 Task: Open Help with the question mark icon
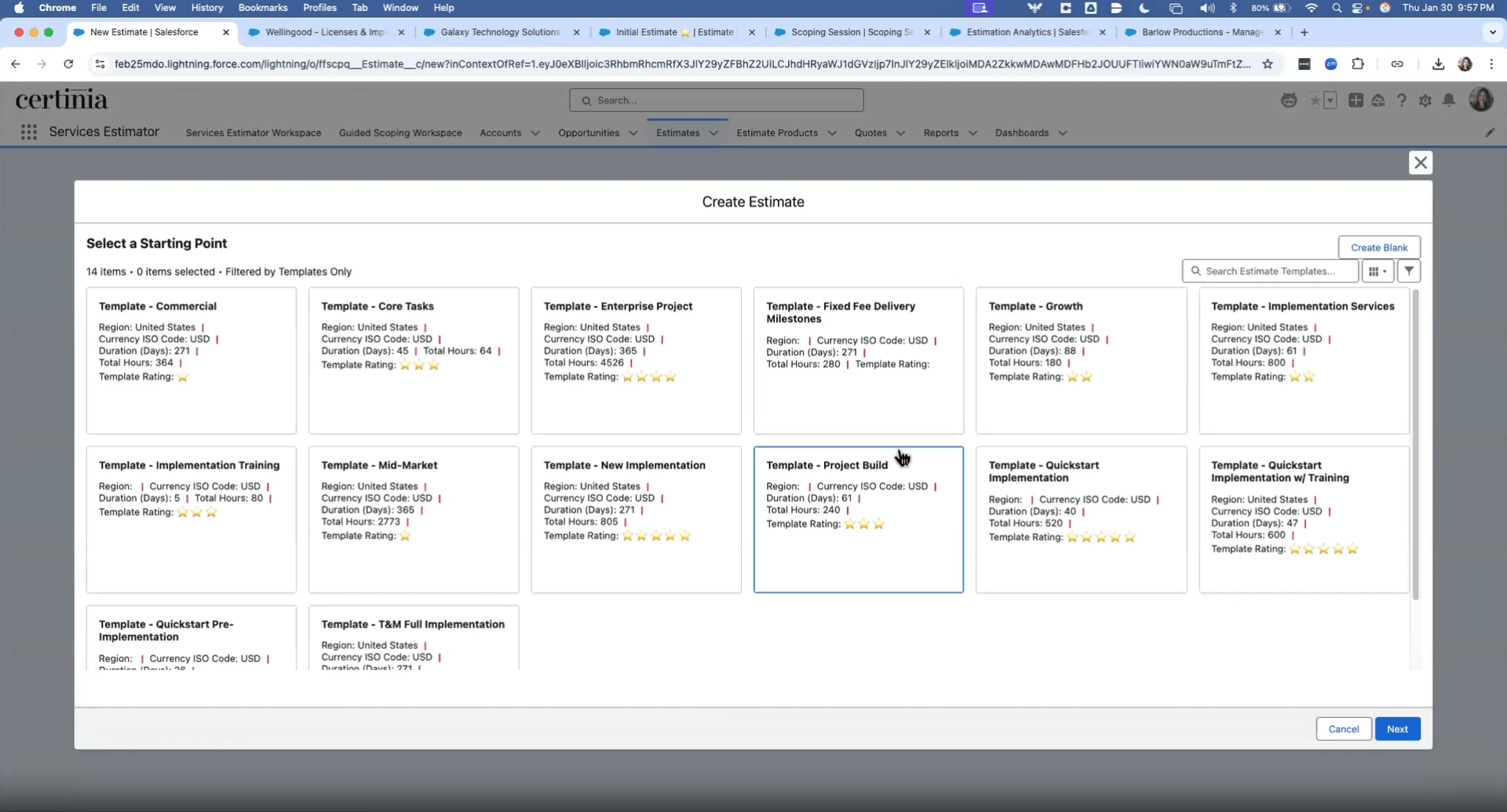pos(1402,100)
